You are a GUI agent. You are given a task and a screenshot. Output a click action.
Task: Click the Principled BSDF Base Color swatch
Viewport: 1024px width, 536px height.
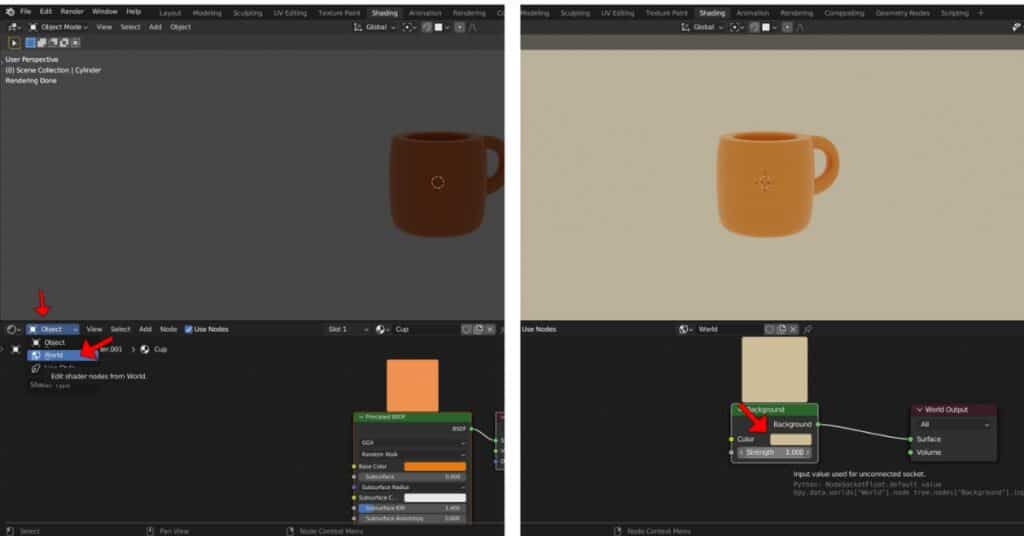point(435,466)
